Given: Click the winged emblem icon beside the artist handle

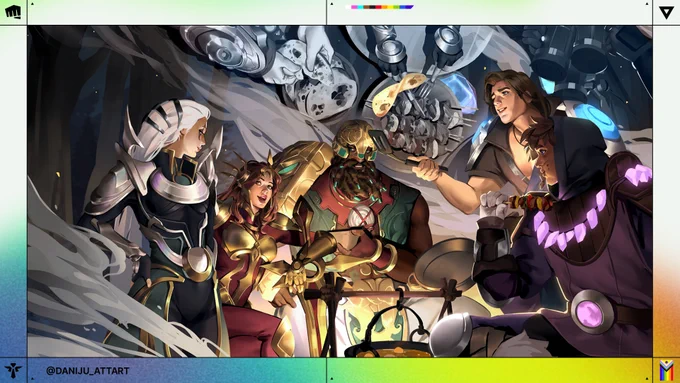Looking at the screenshot, I should tap(13, 370).
